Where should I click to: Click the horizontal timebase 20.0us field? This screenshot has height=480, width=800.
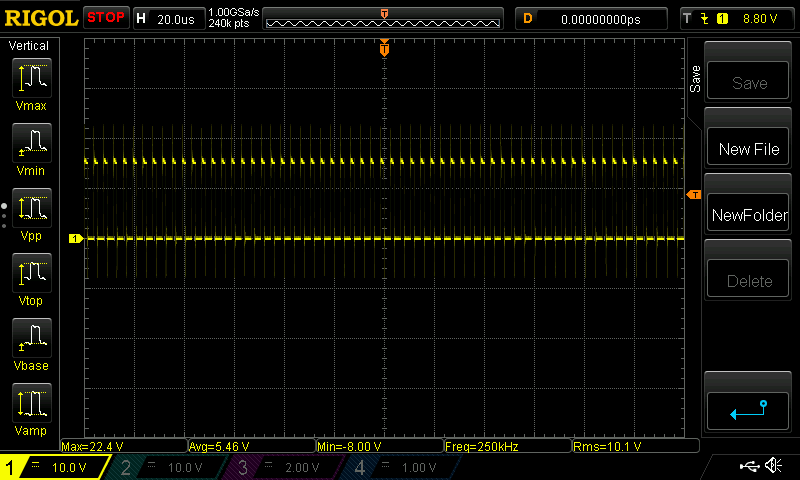(x=169, y=19)
